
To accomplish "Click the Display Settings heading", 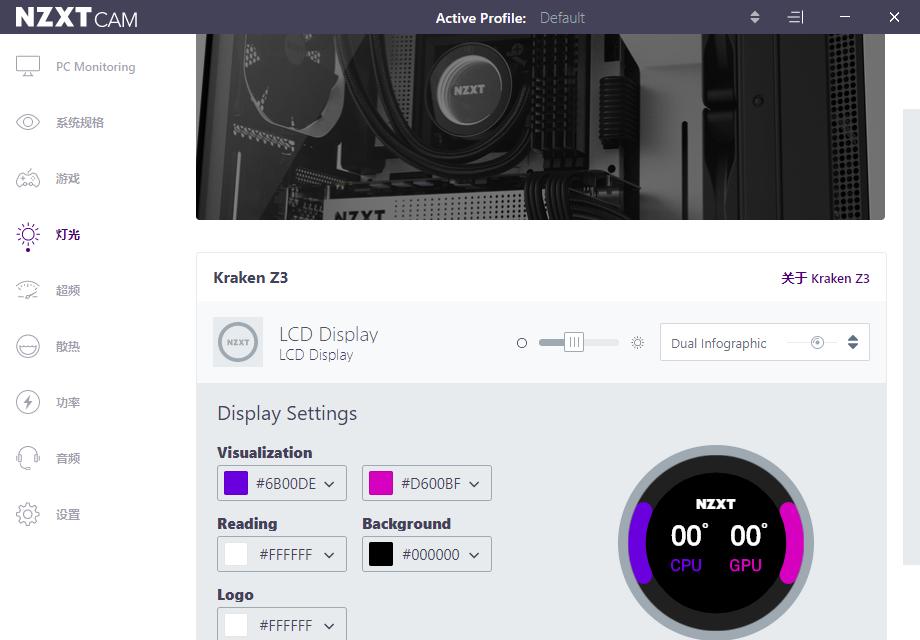I will [287, 414].
